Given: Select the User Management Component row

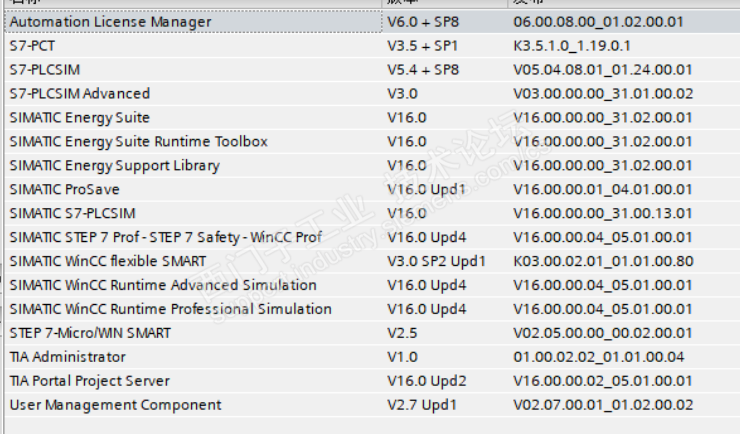Looking at the screenshot, I should 115,405.
